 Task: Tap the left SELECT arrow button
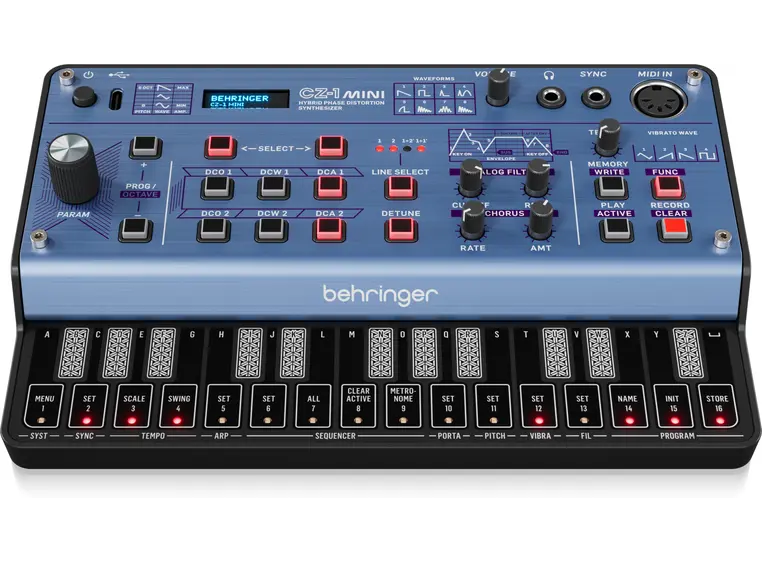coord(220,147)
